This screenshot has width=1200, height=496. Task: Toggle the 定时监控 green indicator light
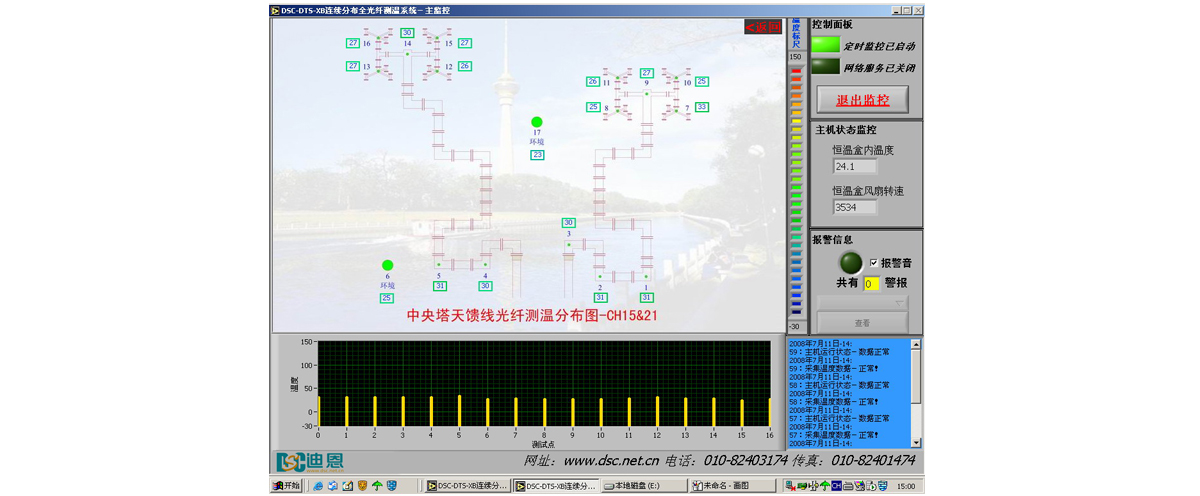tap(825, 45)
